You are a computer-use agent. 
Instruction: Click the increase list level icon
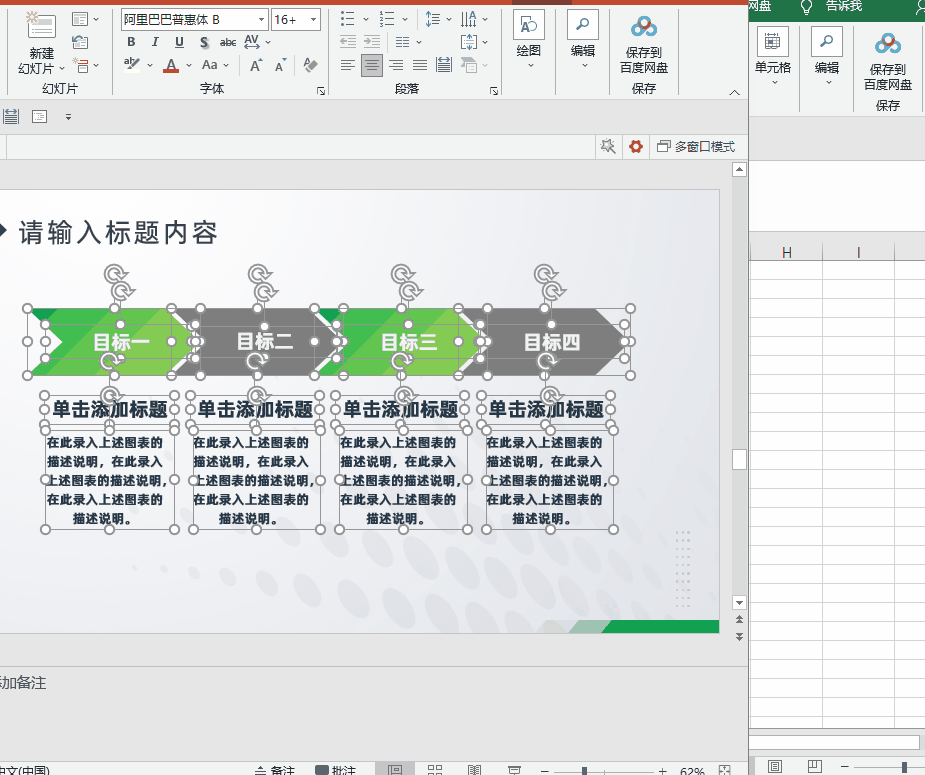(372, 42)
